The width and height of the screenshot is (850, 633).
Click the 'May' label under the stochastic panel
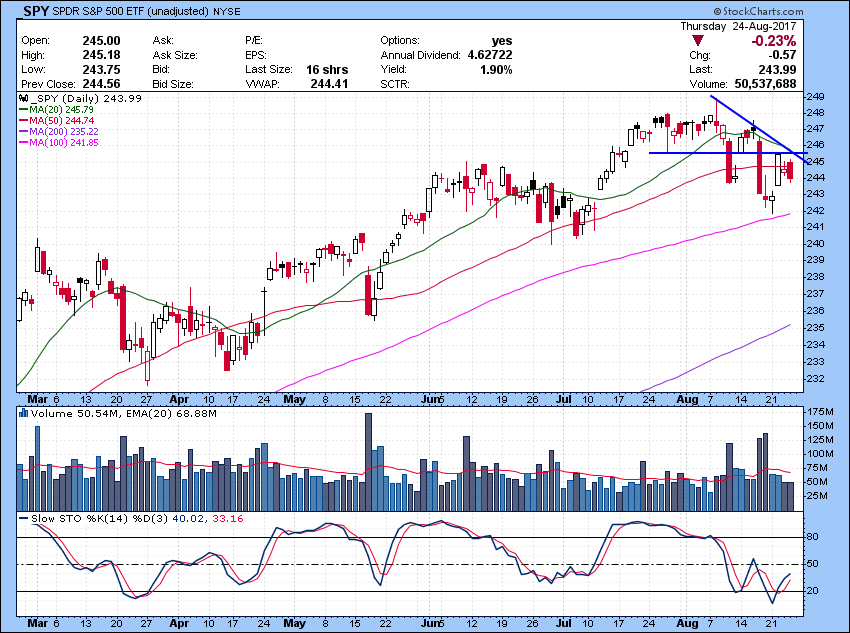[x=295, y=623]
